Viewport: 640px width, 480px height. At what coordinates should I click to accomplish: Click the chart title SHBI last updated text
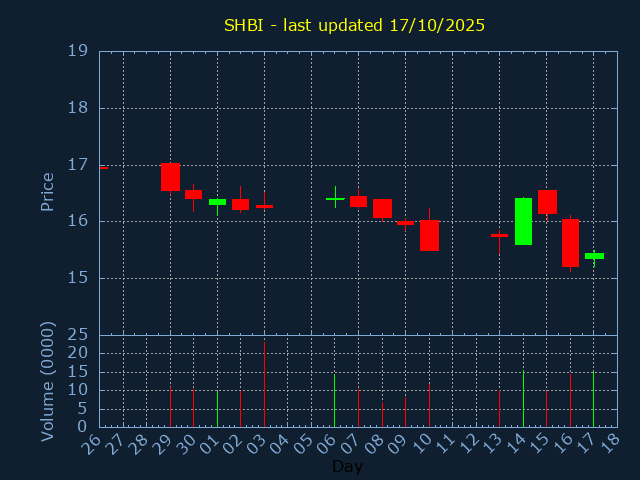(354, 25)
